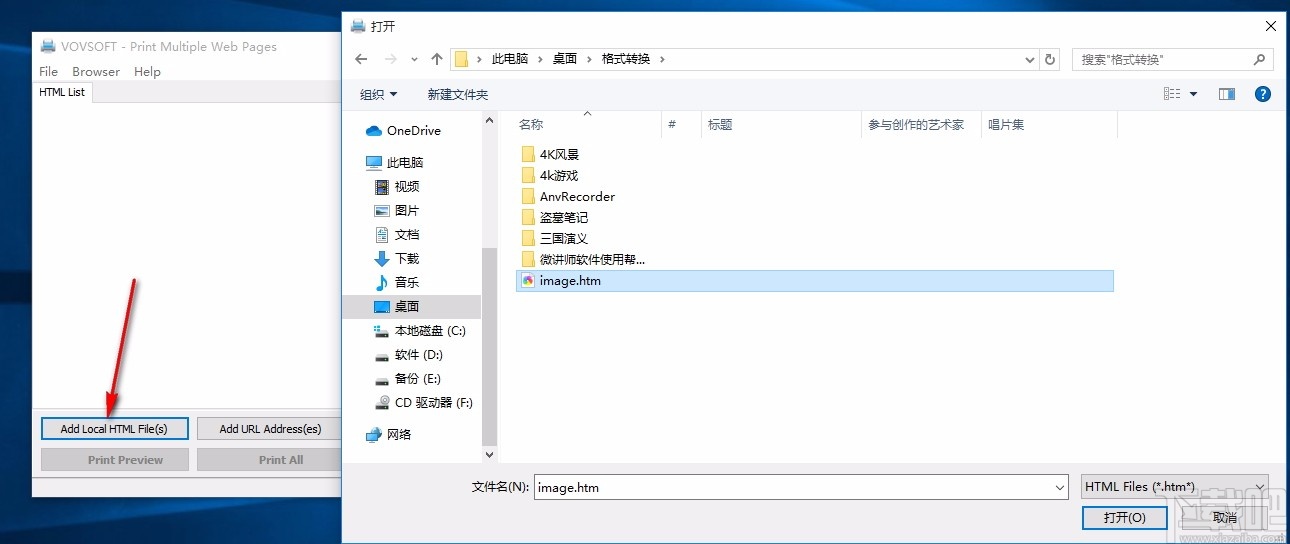Open 本地磁盘 (C:) drive
The width and height of the screenshot is (1290, 544).
tap(430, 331)
